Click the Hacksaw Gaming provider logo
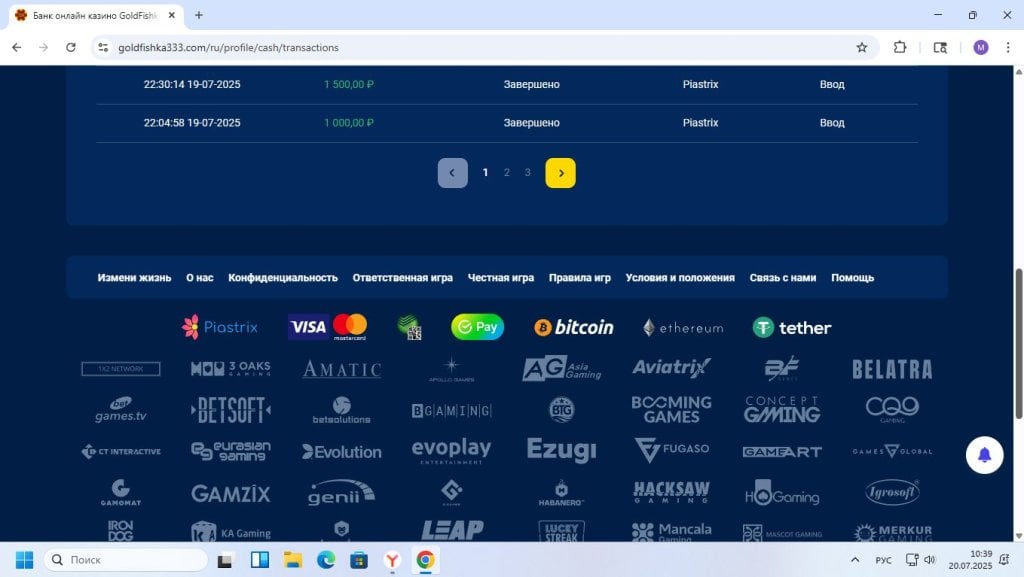Viewport: 1024px width, 577px height. (x=671, y=491)
